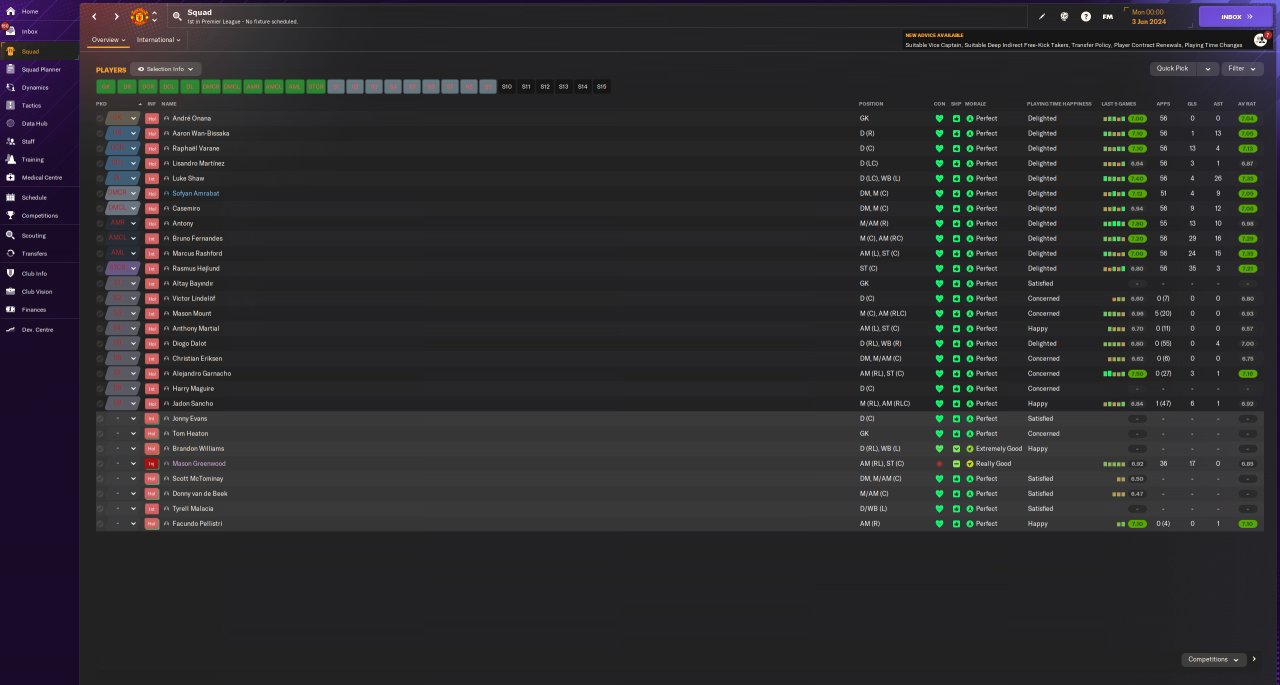Click the Manchester United club badge

tap(140, 16)
